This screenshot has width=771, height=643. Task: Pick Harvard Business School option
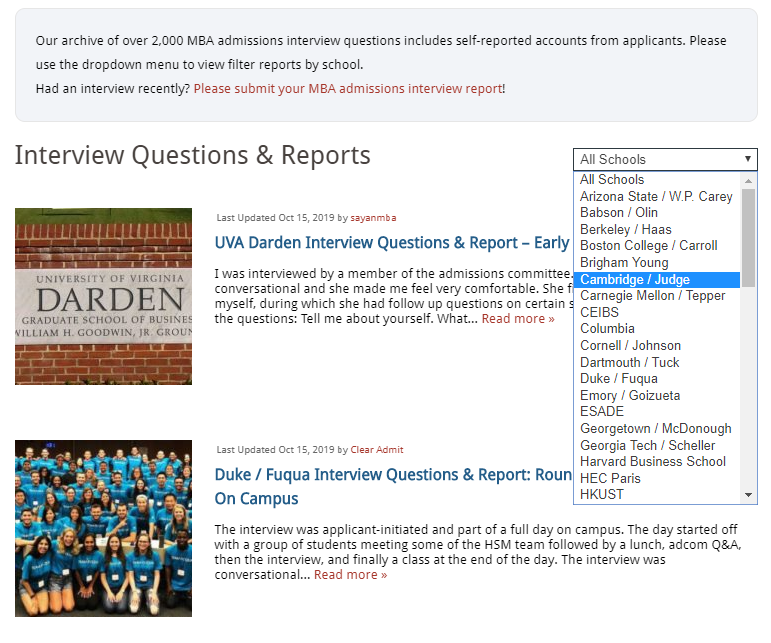pos(657,461)
